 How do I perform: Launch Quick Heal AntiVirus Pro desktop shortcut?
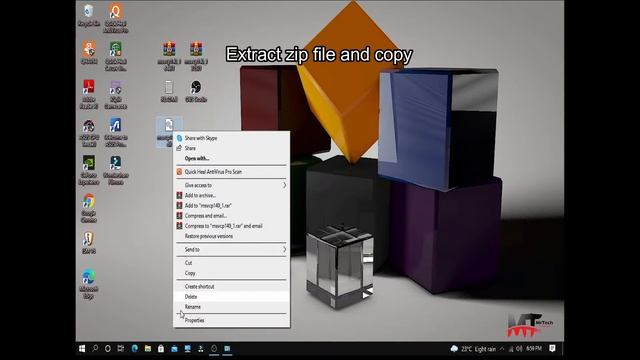[x=116, y=18]
